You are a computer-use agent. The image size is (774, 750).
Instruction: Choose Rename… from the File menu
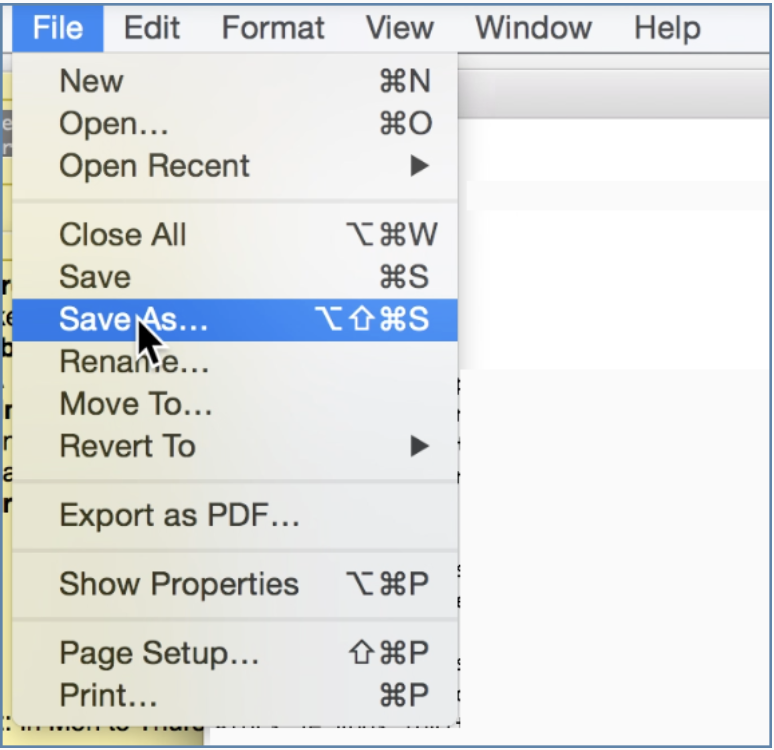point(134,361)
